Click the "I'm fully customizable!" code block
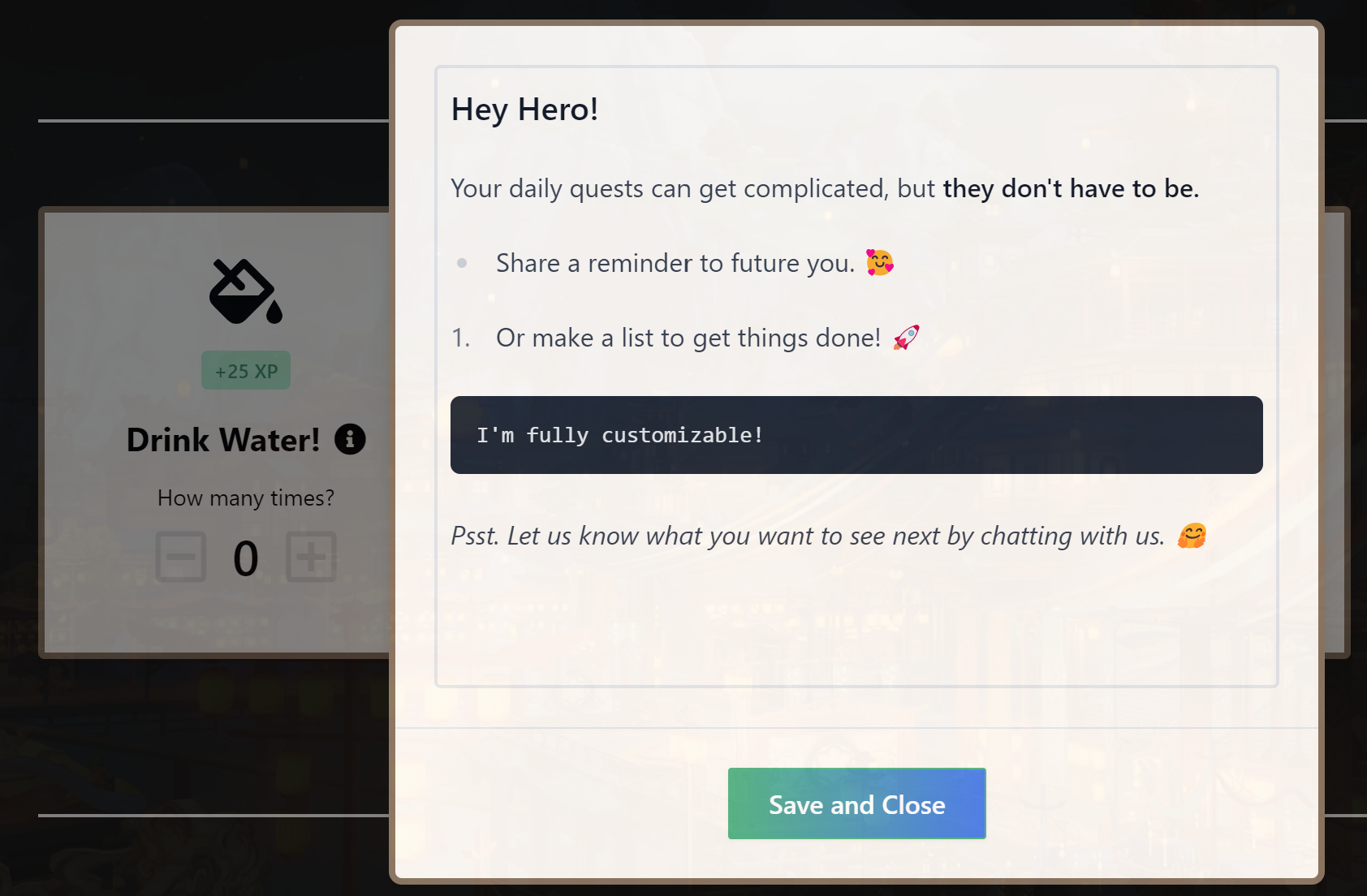The image size is (1367, 896). tap(856, 435)
